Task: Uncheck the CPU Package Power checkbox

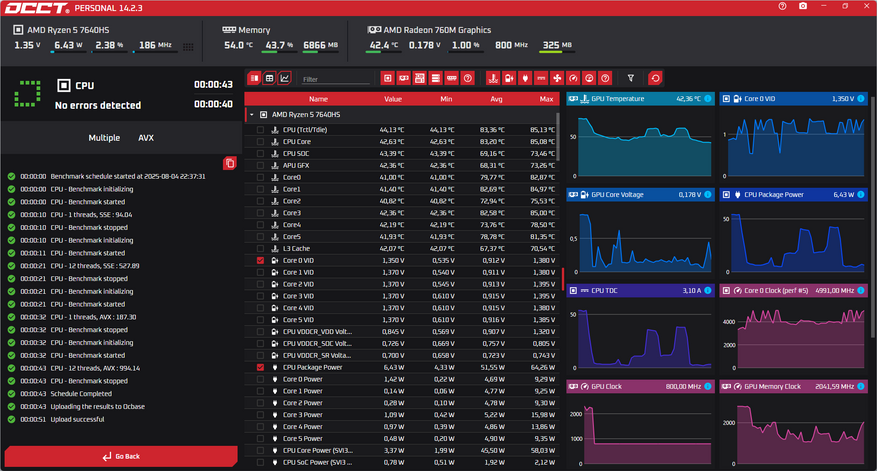Action: (260, 368)
